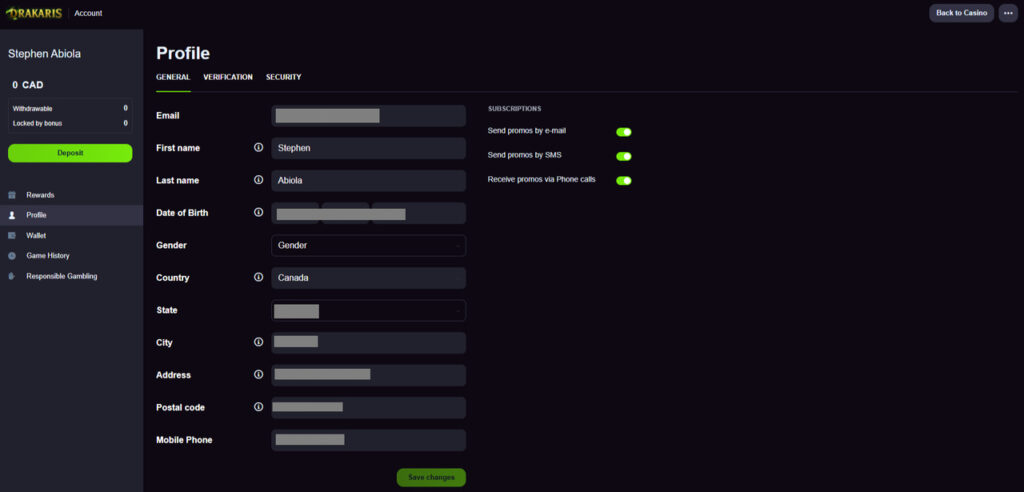Toggle Receive promos via Phone calls switch
The image size is (1024, 492).
(624, 180)
